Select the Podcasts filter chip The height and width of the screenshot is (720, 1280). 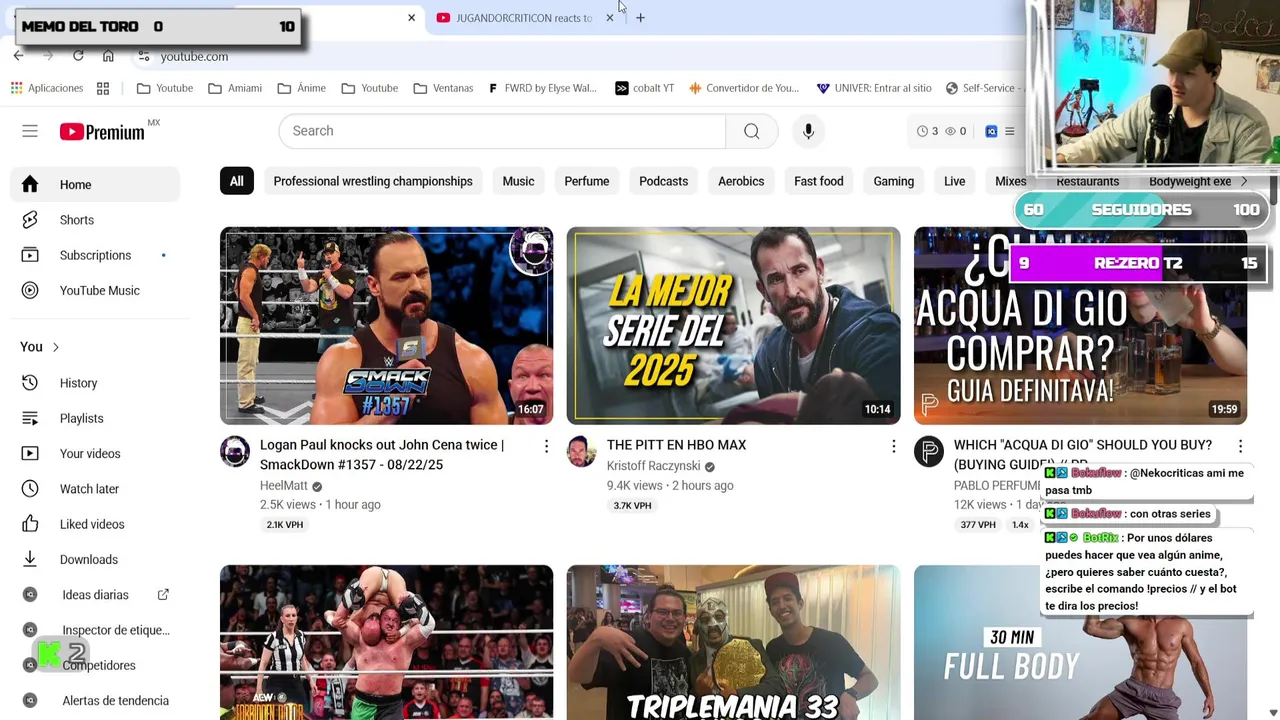pos(664,181)
